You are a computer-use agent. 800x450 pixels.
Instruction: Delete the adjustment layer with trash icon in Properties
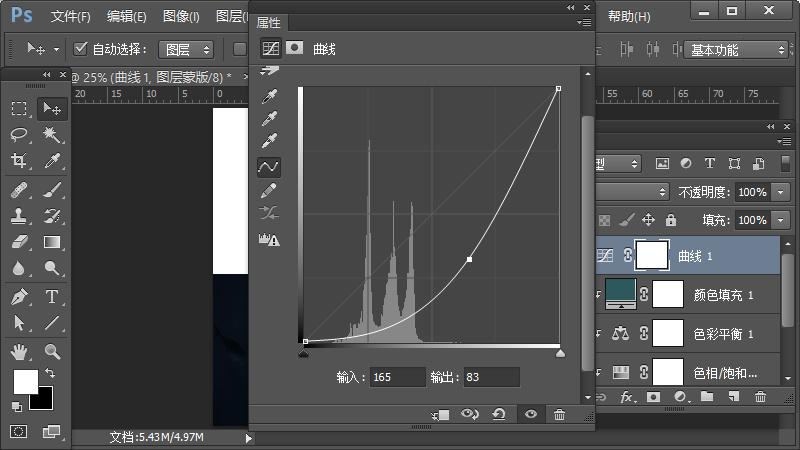click(559, 415)
